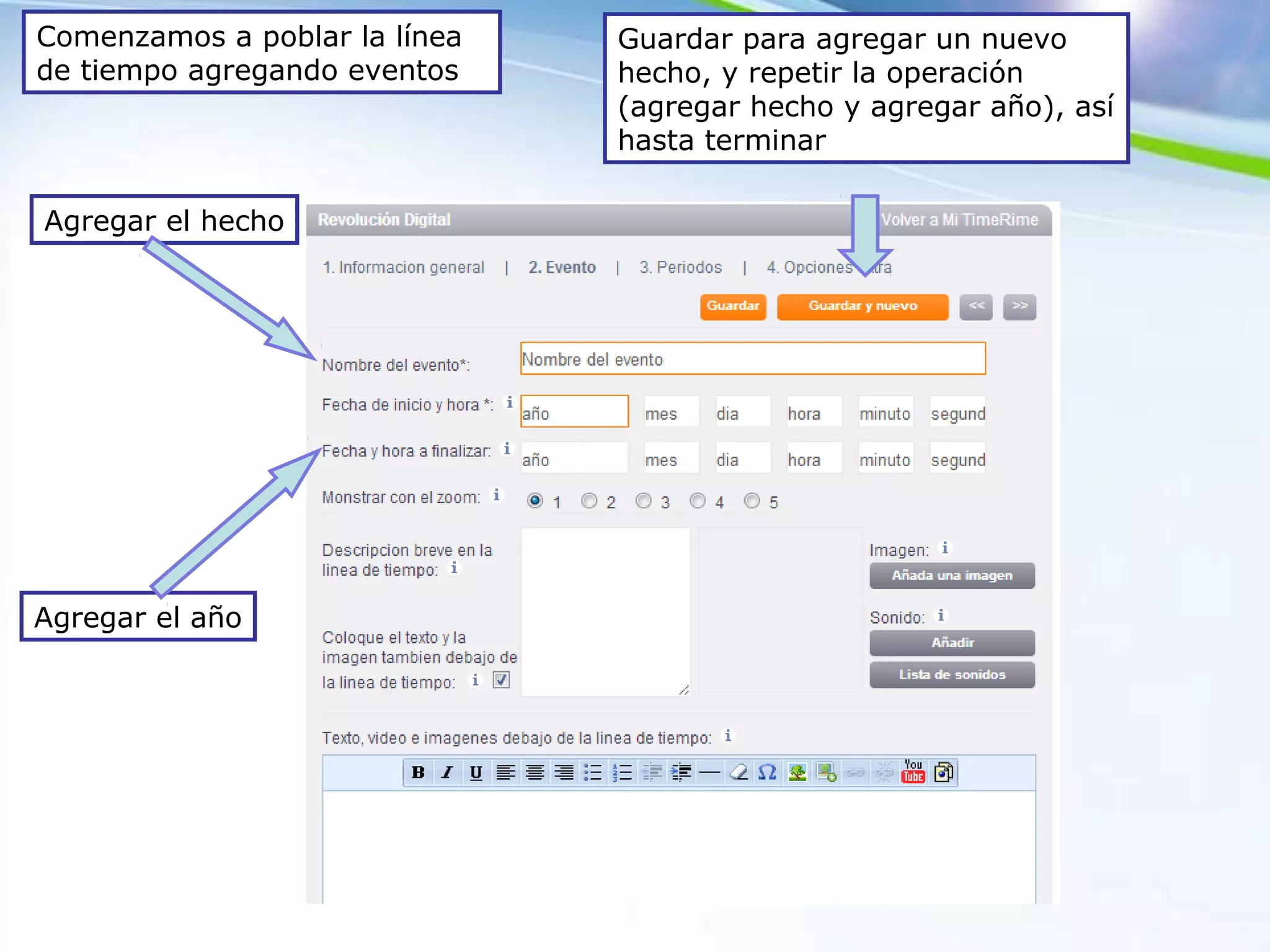1270x952 pixels.
Task: Select zoom level 4 radio button
Action: 698,501
